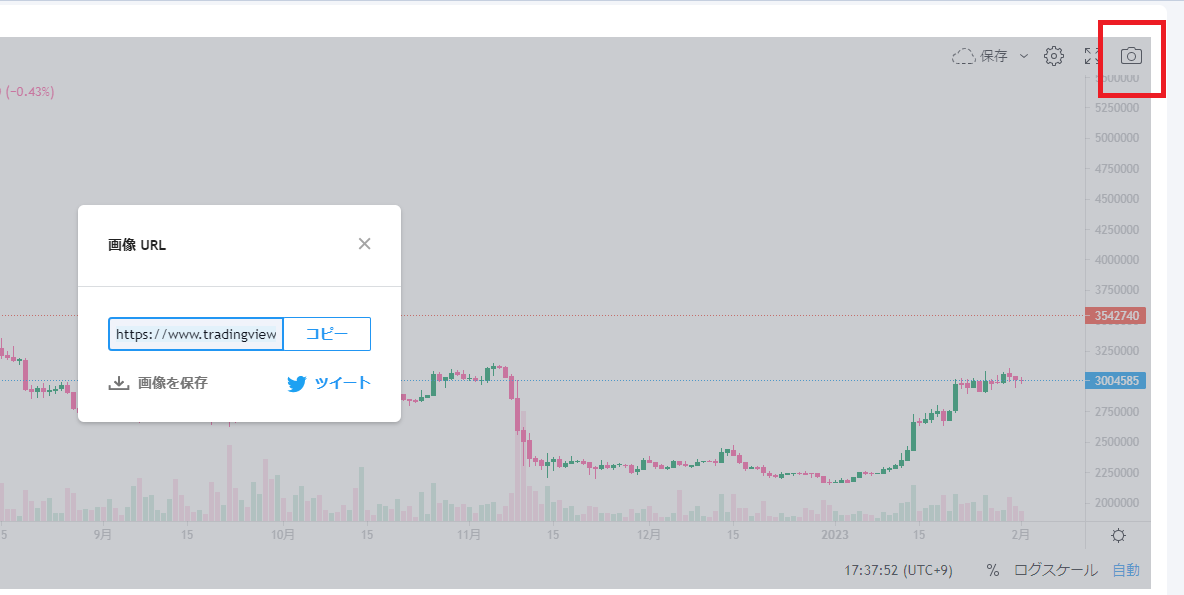The image size is (1184, 595).
Task: Click the 画像を保存 save image link
Action: pos(172,383)
